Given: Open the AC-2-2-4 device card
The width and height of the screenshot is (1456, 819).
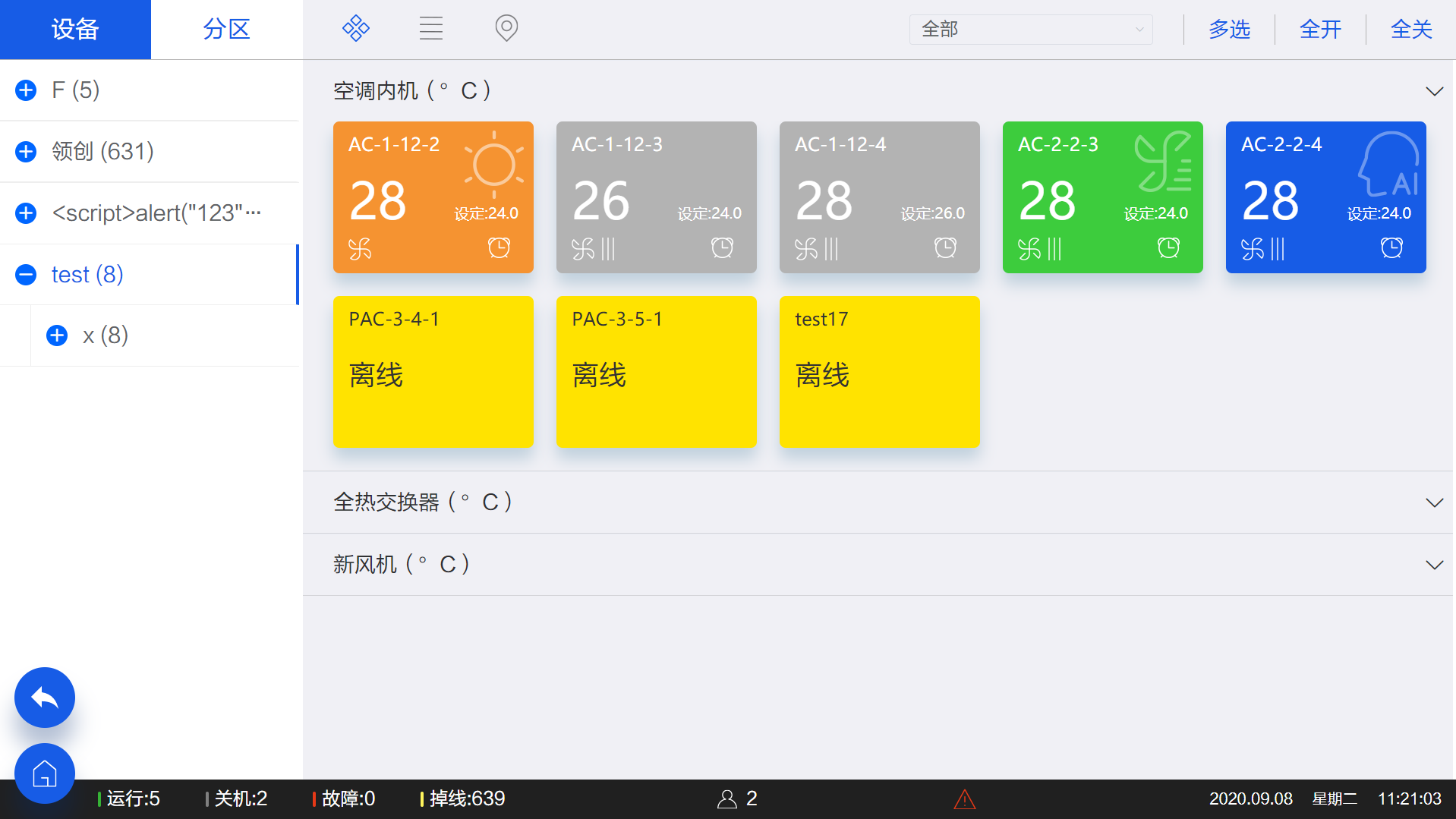Looking at the screenshot, I should coord(1326,197).
